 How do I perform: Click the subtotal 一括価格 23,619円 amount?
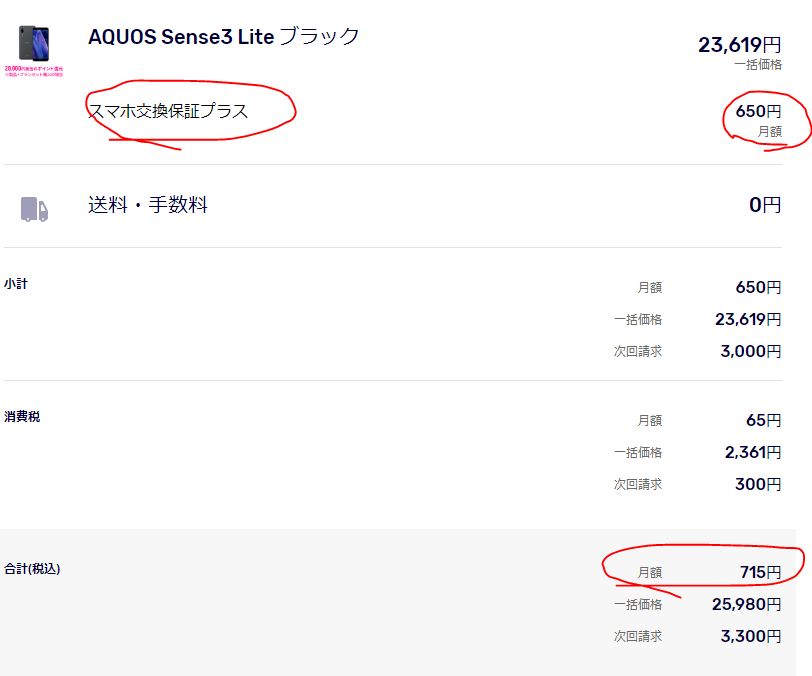[748, 319]
